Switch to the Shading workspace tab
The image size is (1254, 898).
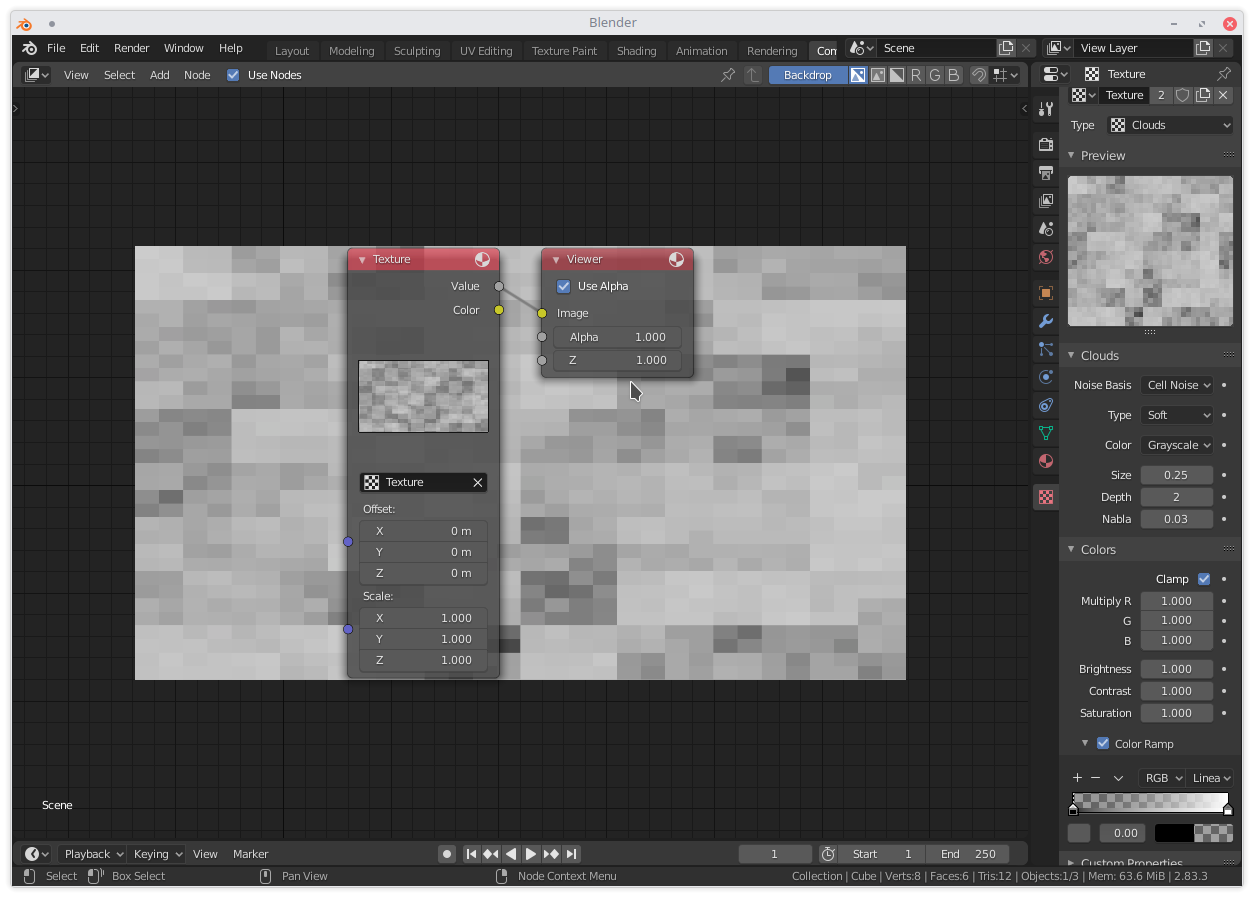[637, 51]
